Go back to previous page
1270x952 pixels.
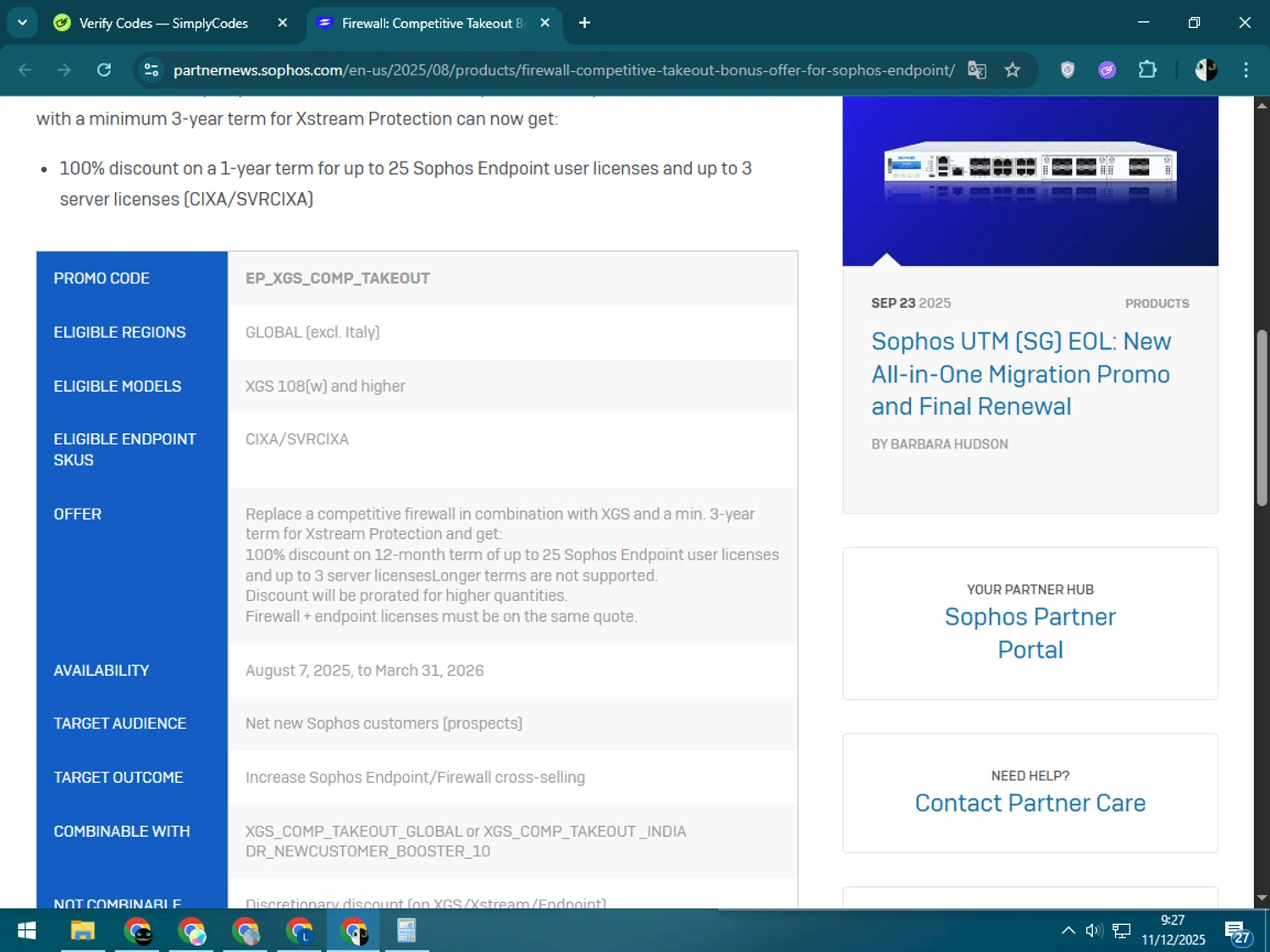point(25,70)
